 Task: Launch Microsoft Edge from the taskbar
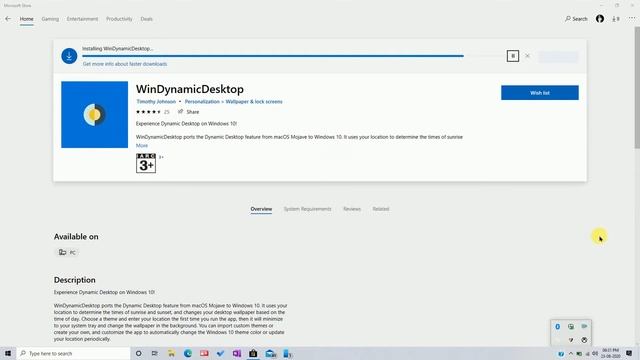point(188,353)
